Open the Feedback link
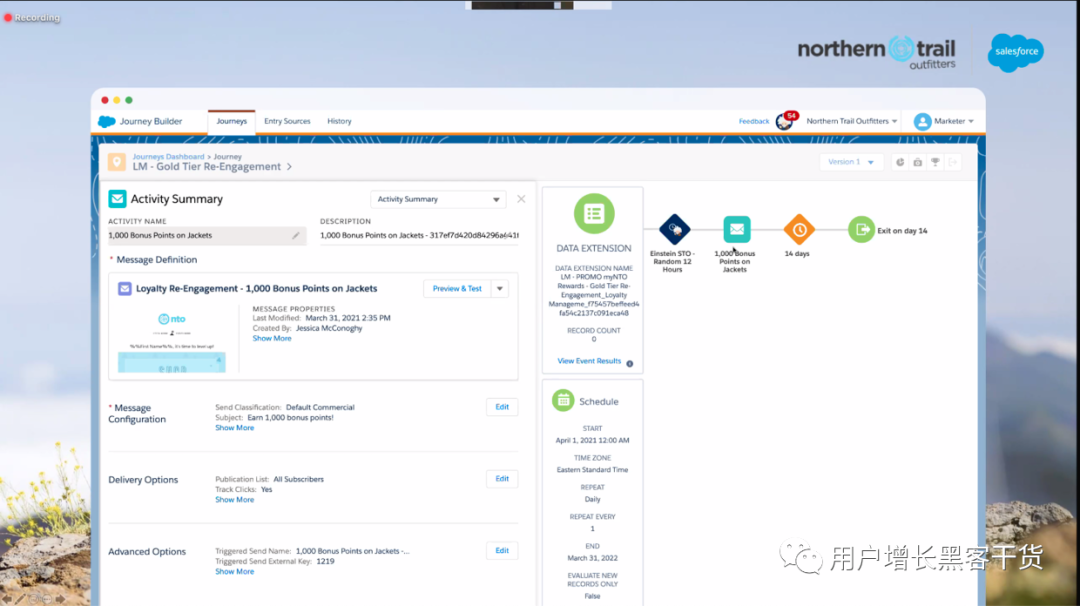Viewport: 1080px width, 606px height. tap(754, 121)
